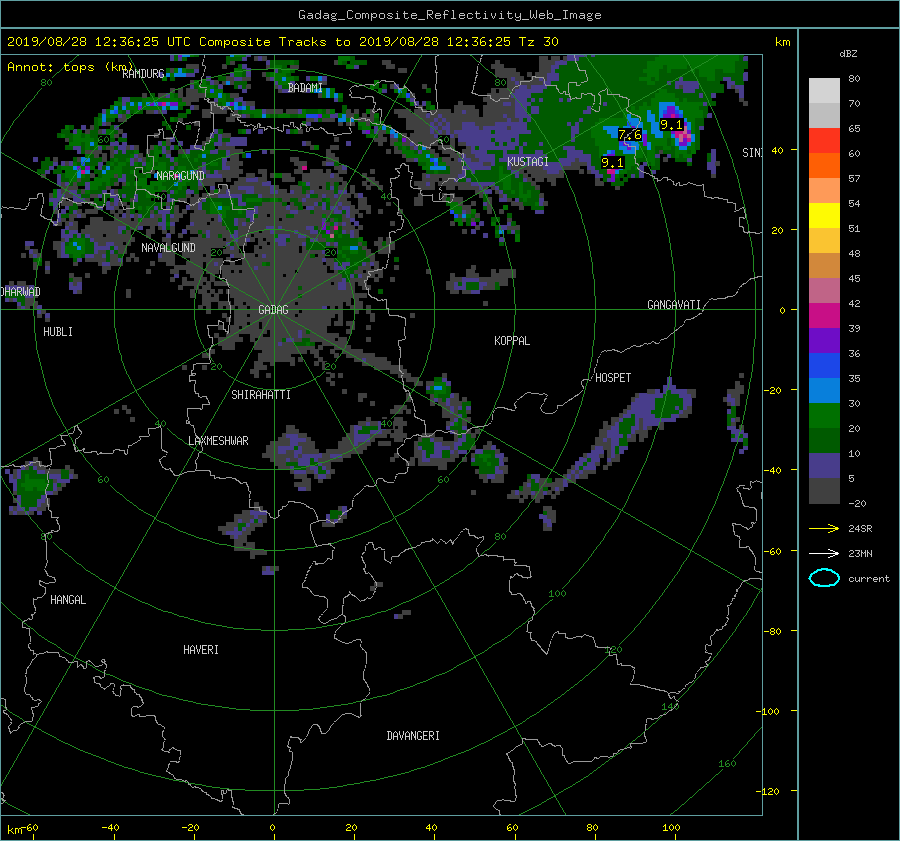Viewport: 900px width, 841px height.
Task: Click the KOPPAL town label
Action: (512, 341)
